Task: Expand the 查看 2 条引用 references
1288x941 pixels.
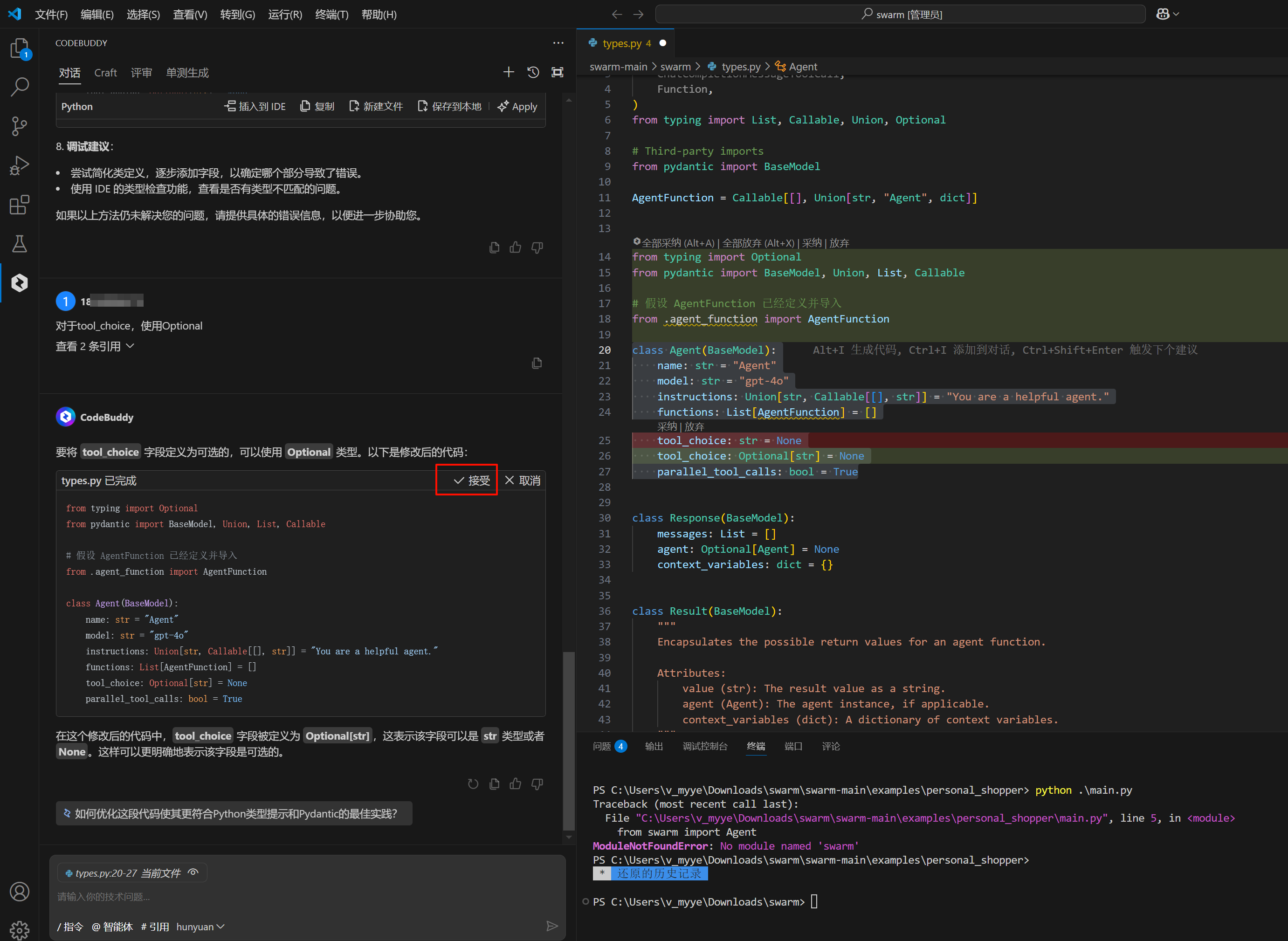Action: 95,346
